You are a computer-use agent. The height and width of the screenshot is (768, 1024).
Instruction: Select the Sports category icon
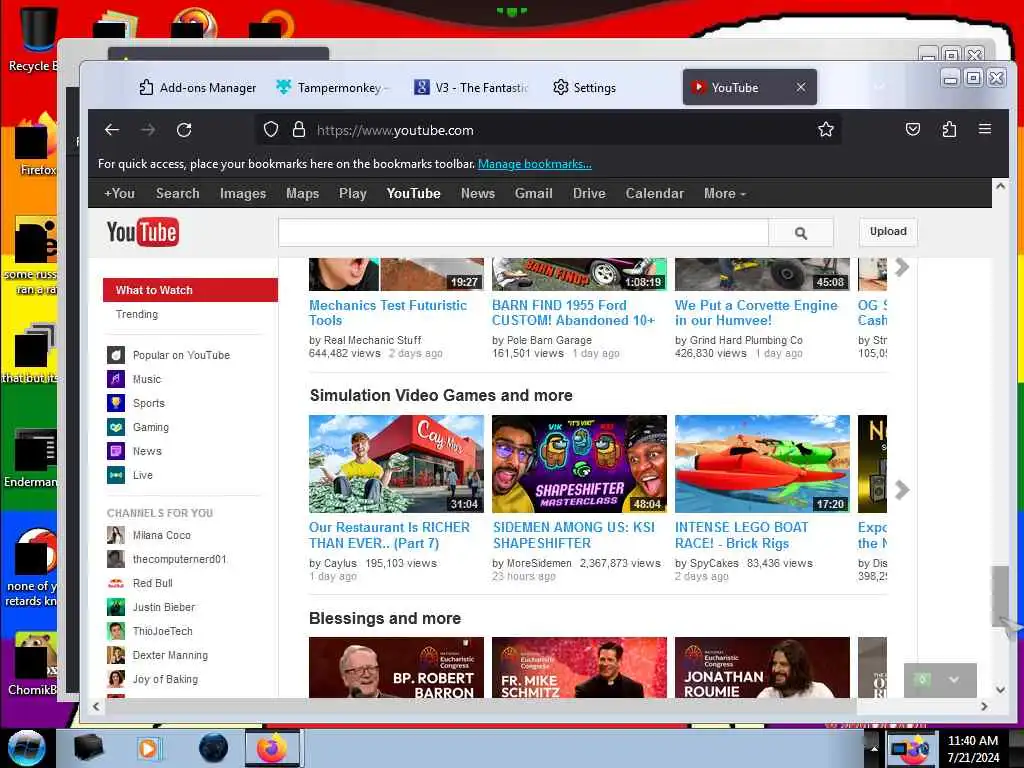pos(116,403)
